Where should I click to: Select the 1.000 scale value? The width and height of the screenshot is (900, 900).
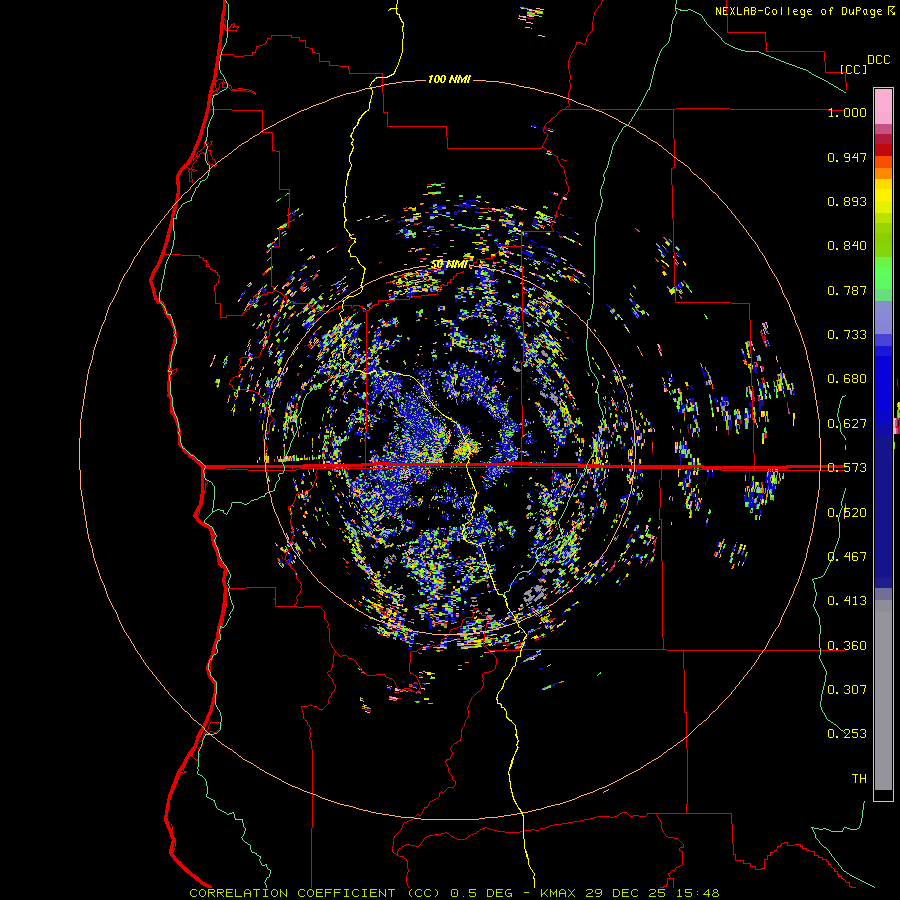[847, 112]
